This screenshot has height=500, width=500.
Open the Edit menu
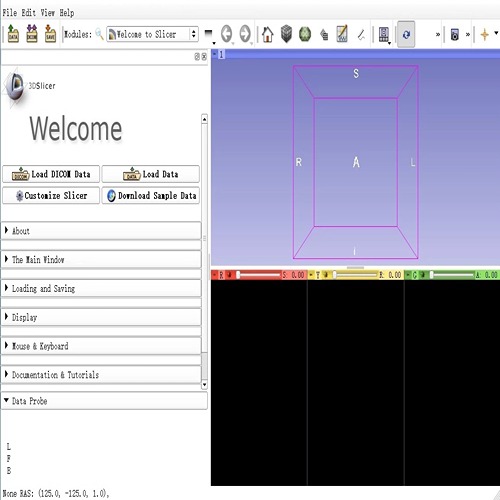click(x=29, y=13)
